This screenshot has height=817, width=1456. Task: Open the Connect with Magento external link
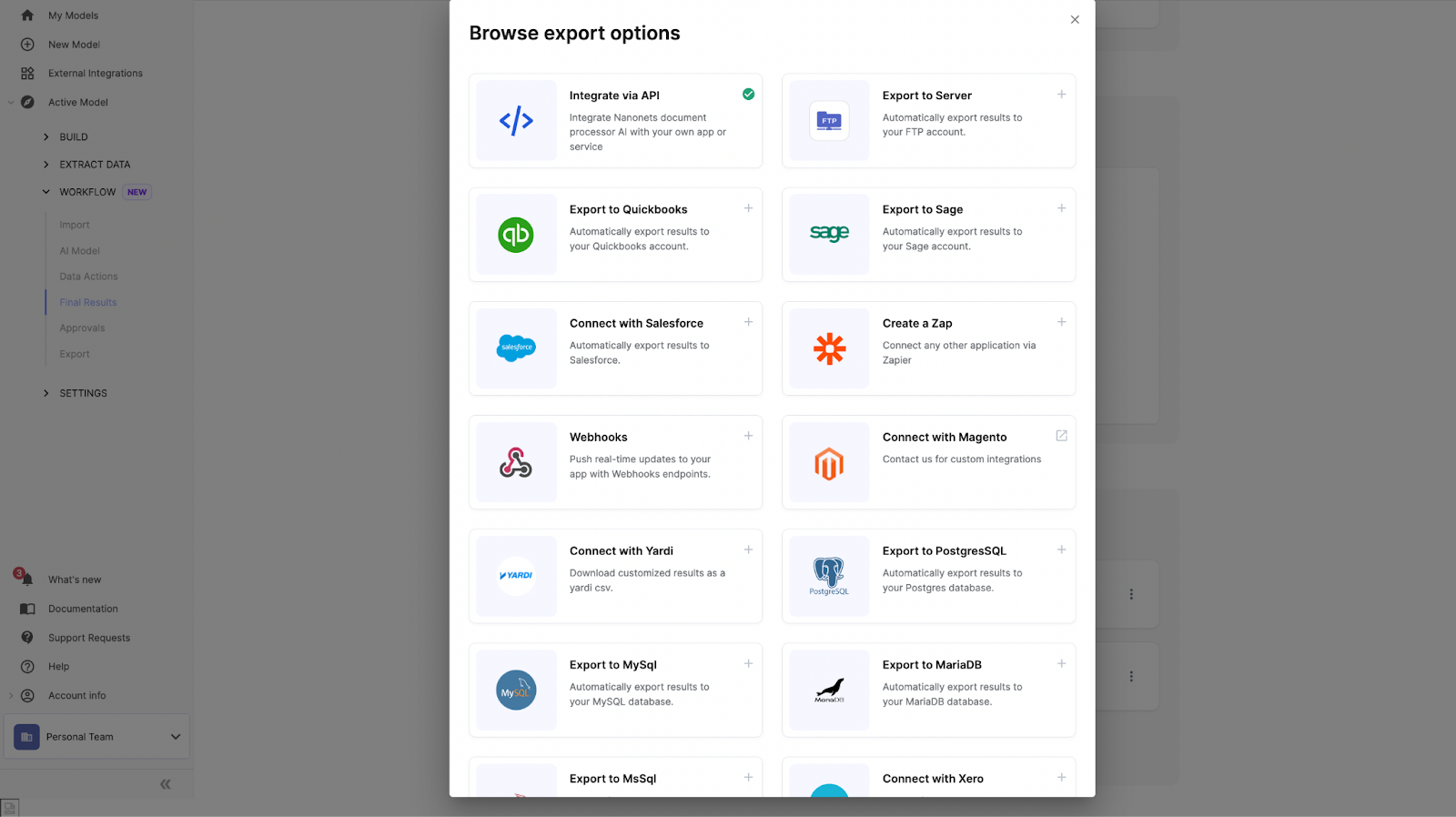click(1061, 436)
